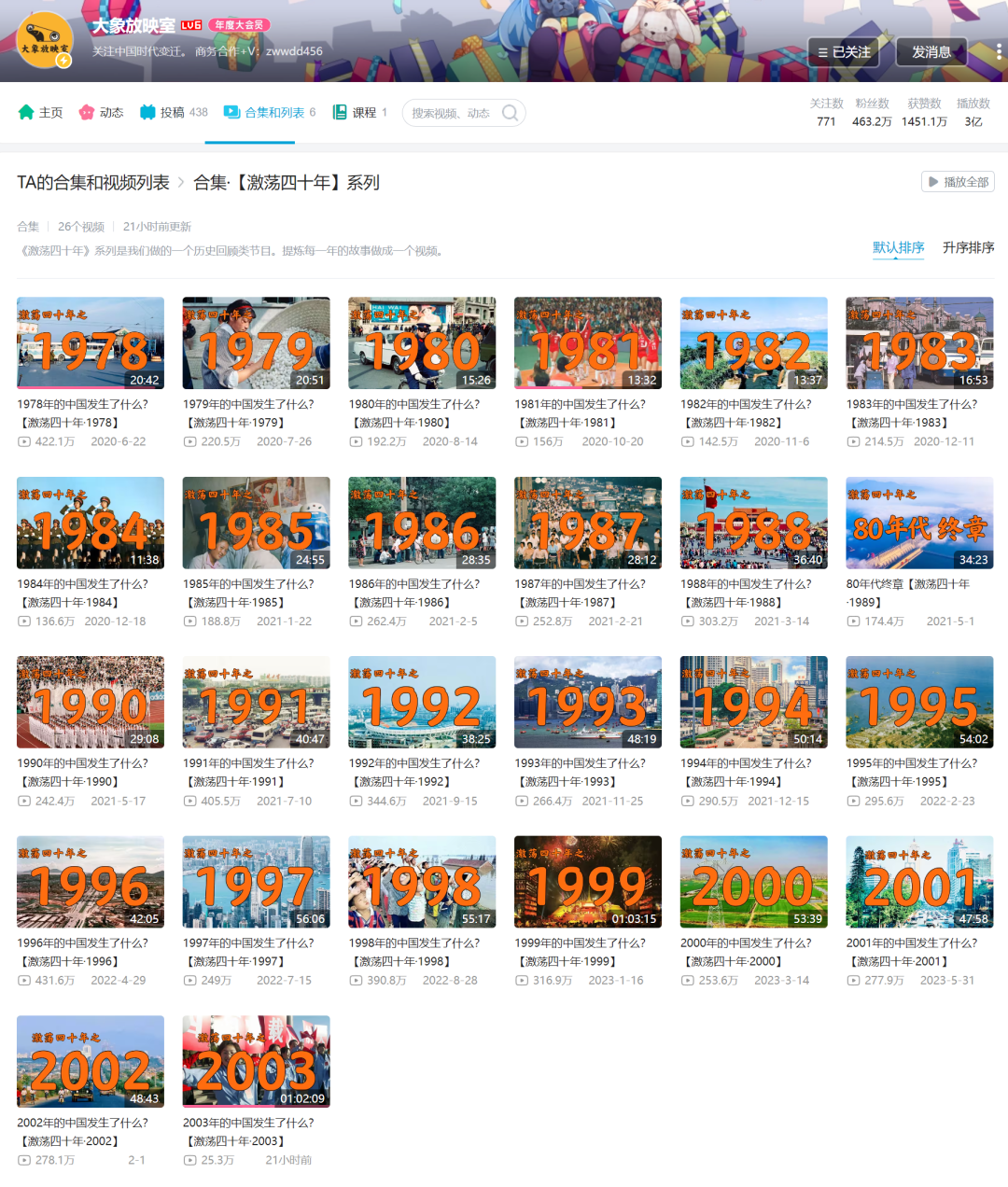Click the 大象放映室 channel avatar
The height and width of the screenshot is (1187, 1008).
[x=45, y=40]
